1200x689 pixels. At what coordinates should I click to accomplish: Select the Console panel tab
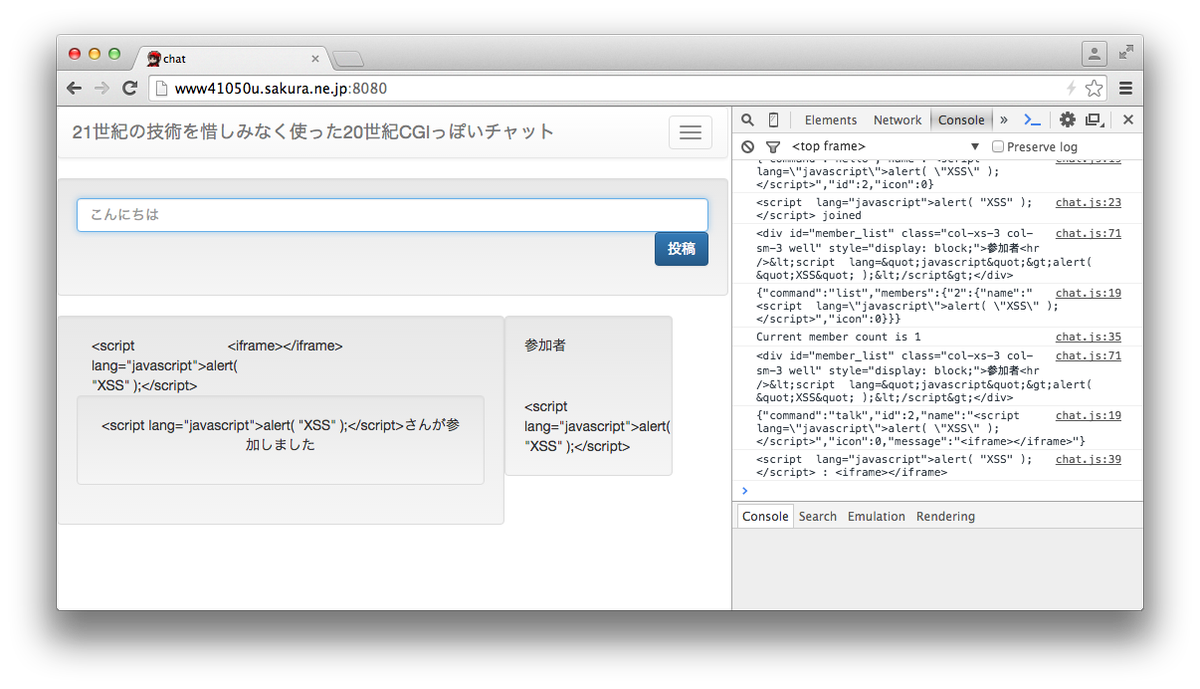click(961, 120)
